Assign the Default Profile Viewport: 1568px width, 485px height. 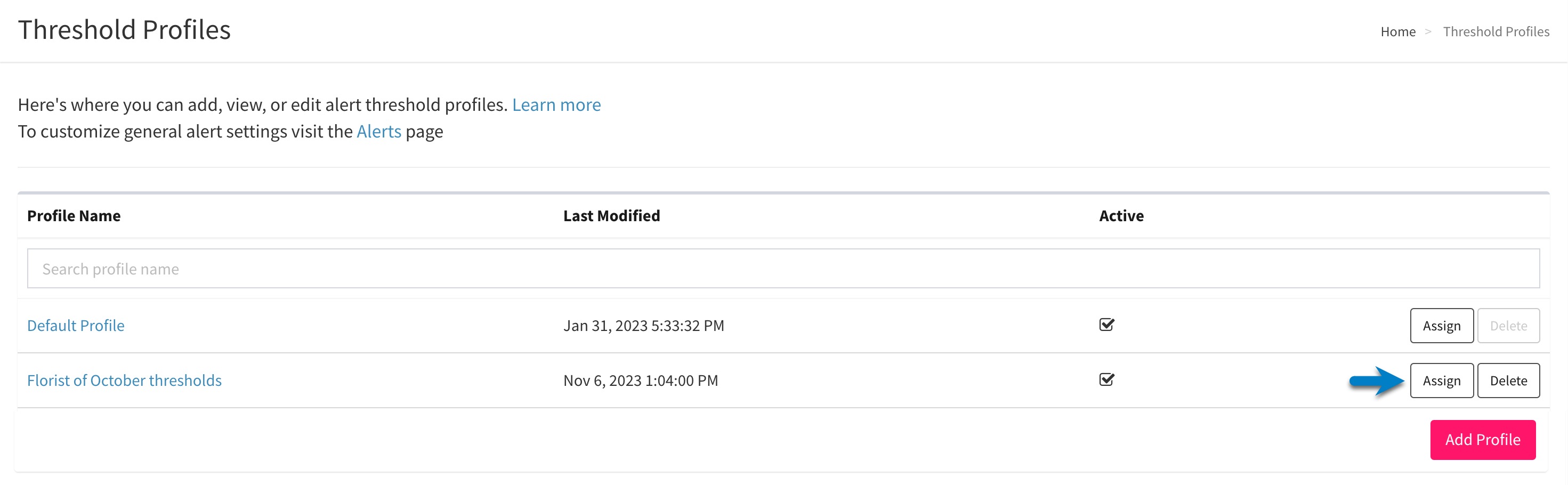[x=1441, y=326]
